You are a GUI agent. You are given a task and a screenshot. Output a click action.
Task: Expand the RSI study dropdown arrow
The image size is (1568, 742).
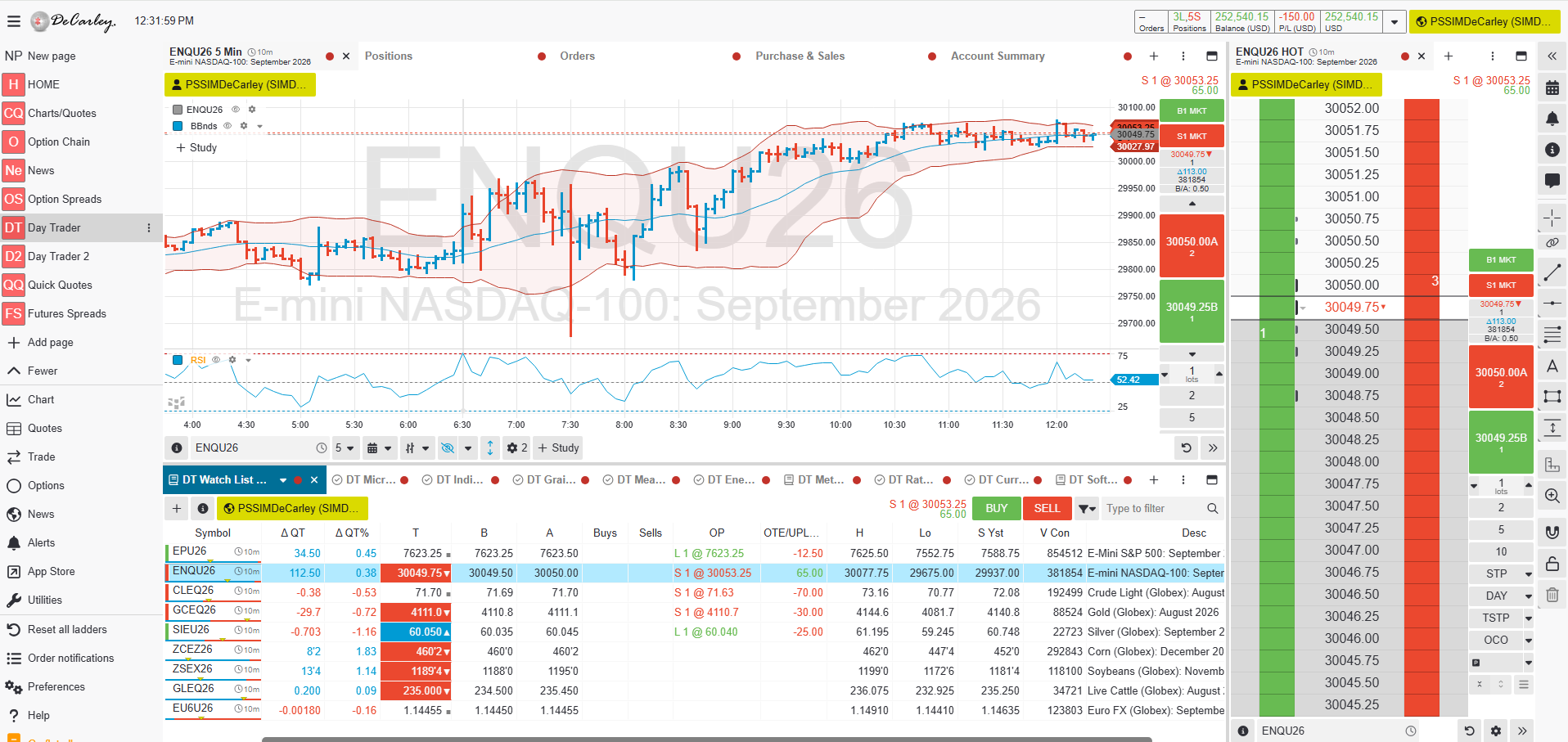pos(249,360)
